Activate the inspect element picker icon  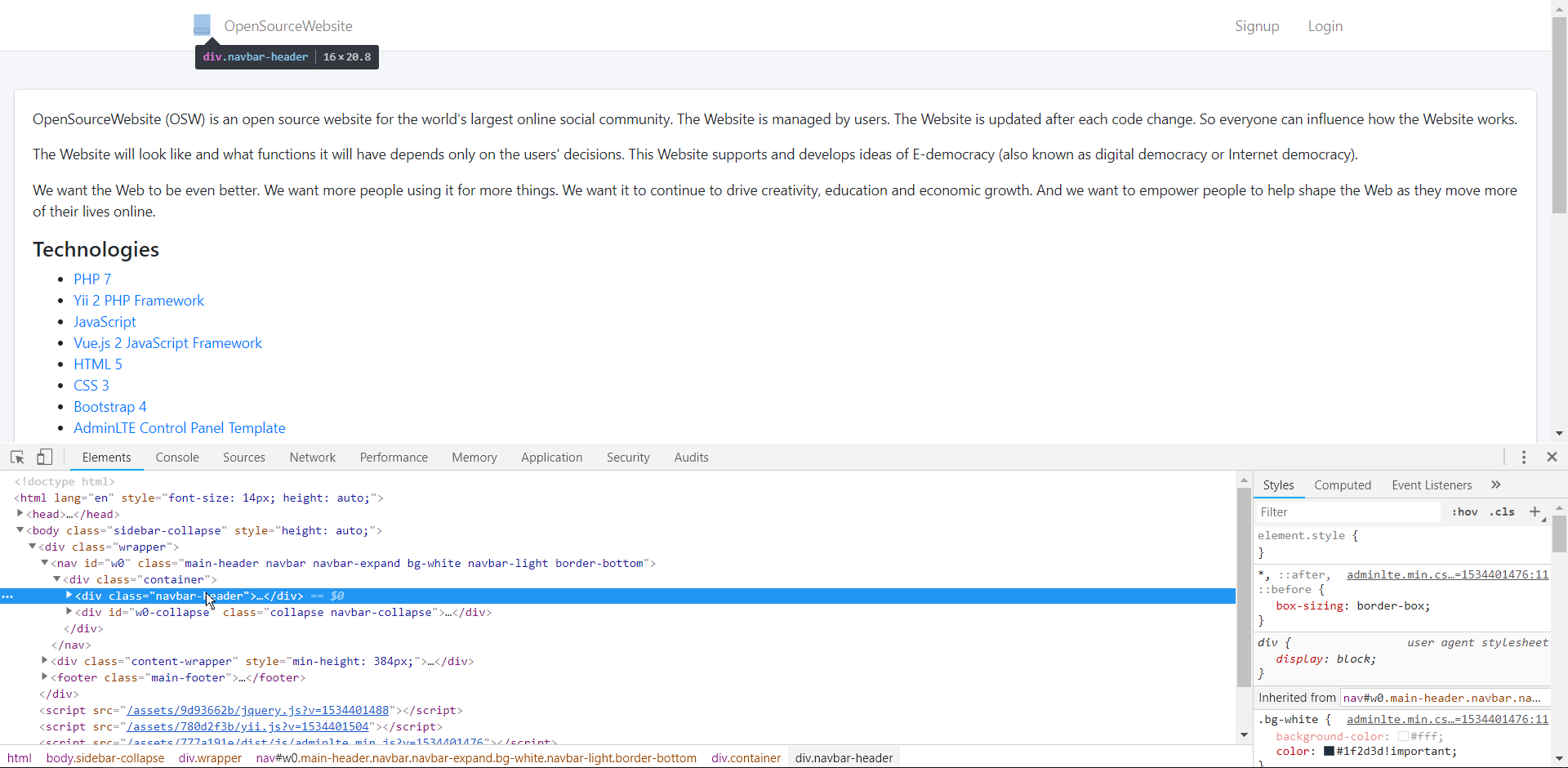(x=17, y=458)
